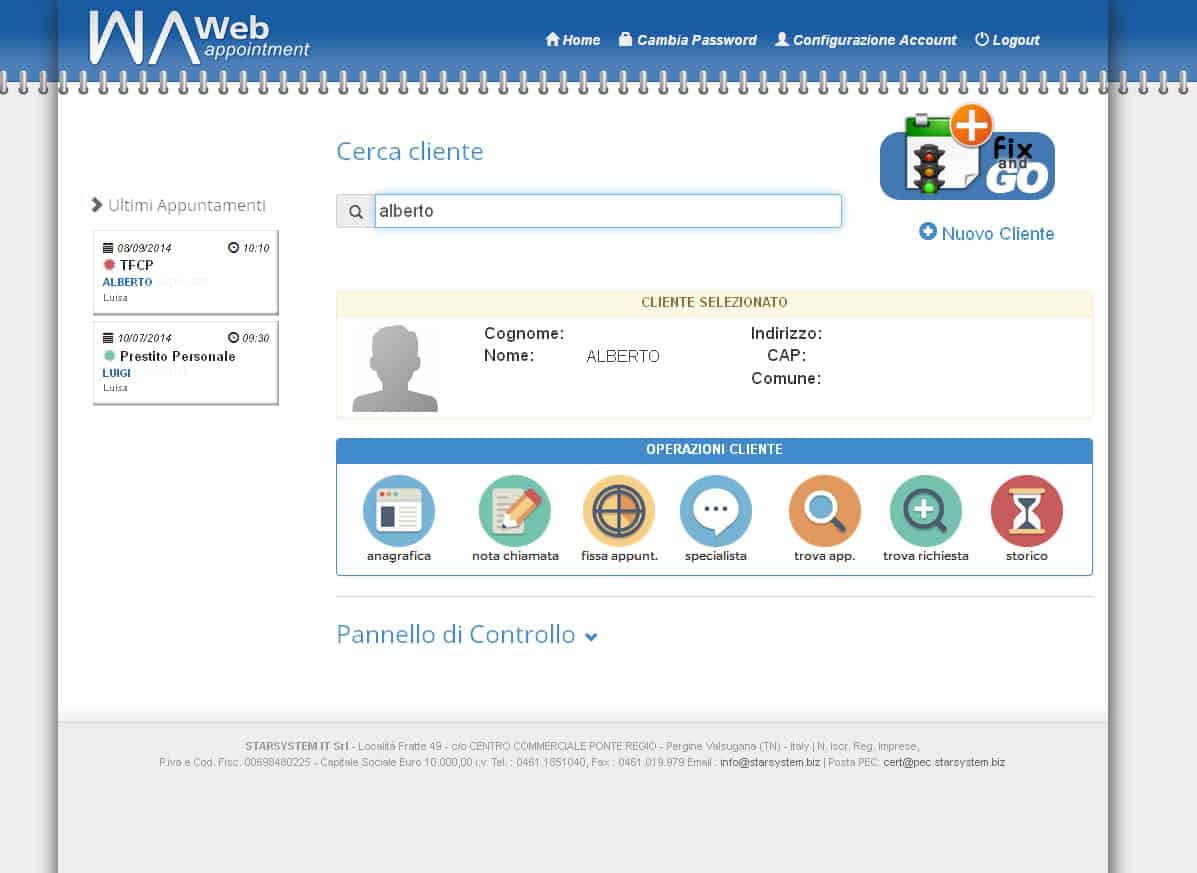
Task: Open the TFCP appointment card
Action: pos(185,272)
